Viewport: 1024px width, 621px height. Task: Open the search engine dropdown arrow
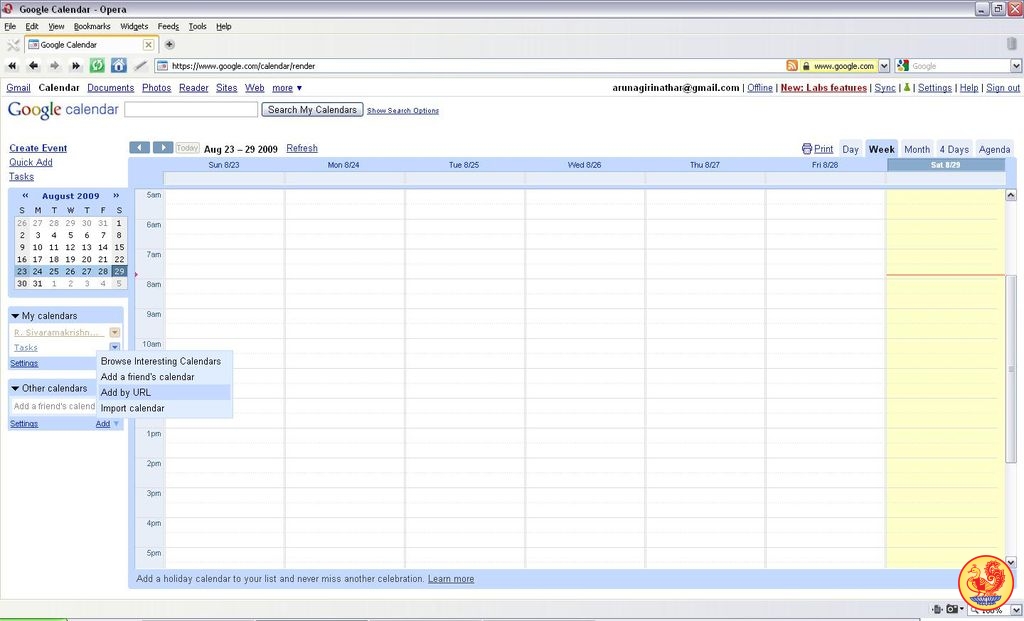pos(1016,66)
